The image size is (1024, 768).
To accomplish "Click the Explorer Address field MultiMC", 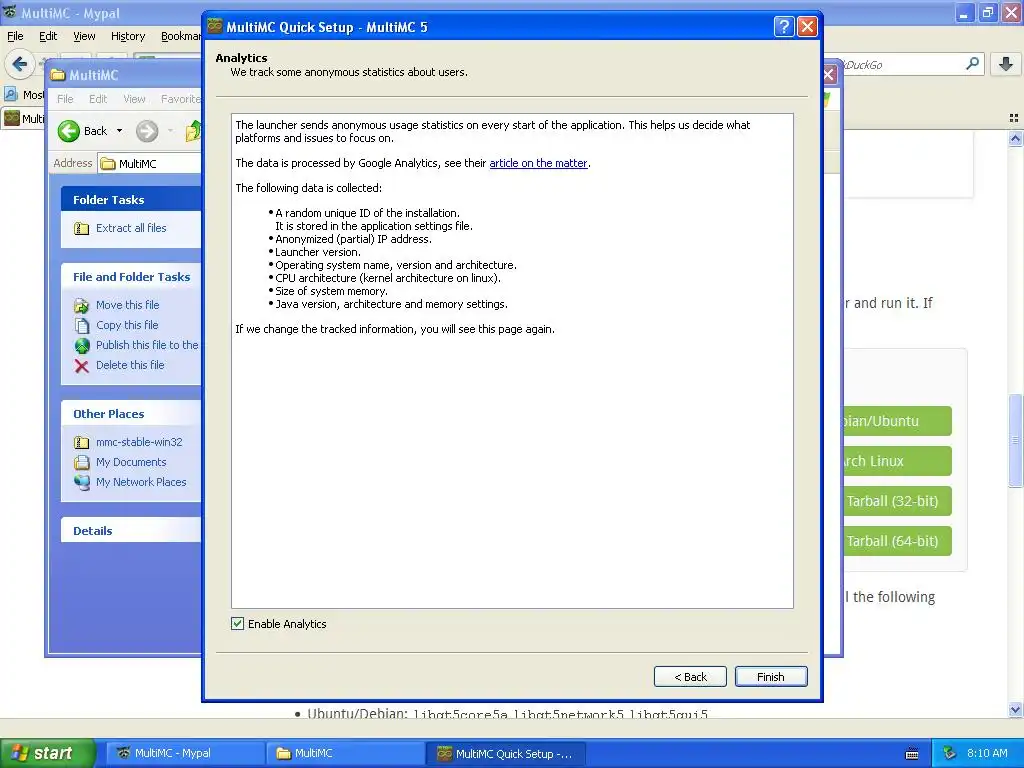I will click(x=150, y=163).
